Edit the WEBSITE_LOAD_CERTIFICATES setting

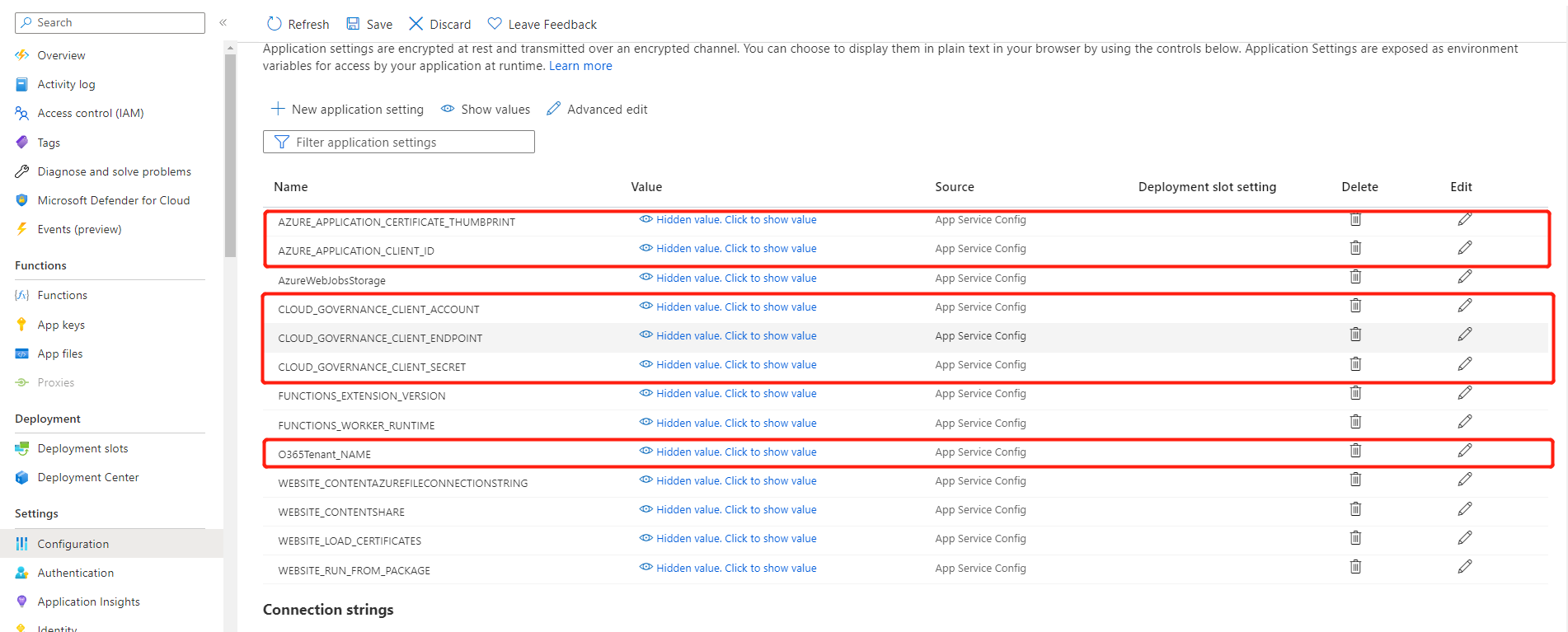click(x=1464, y=538)
